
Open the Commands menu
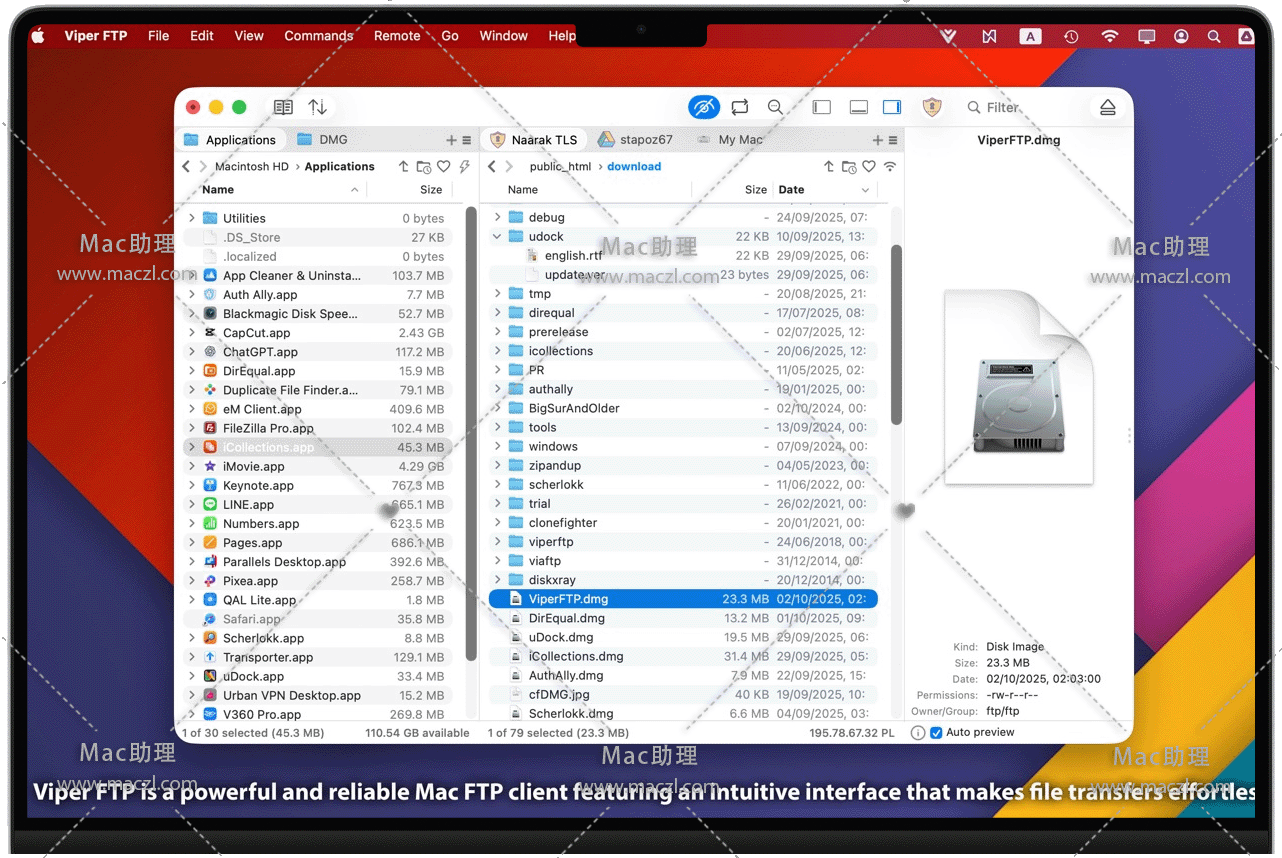pos(318,36)
